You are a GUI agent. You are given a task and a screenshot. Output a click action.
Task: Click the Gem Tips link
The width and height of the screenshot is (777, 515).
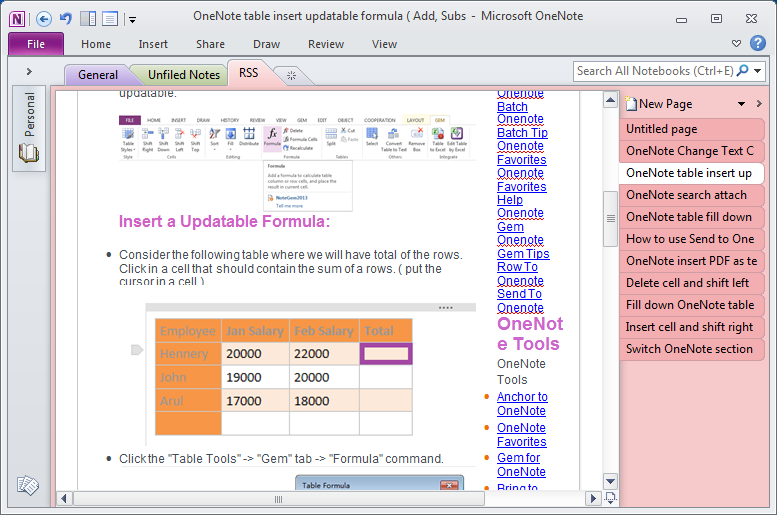click(x=523, y=254)
